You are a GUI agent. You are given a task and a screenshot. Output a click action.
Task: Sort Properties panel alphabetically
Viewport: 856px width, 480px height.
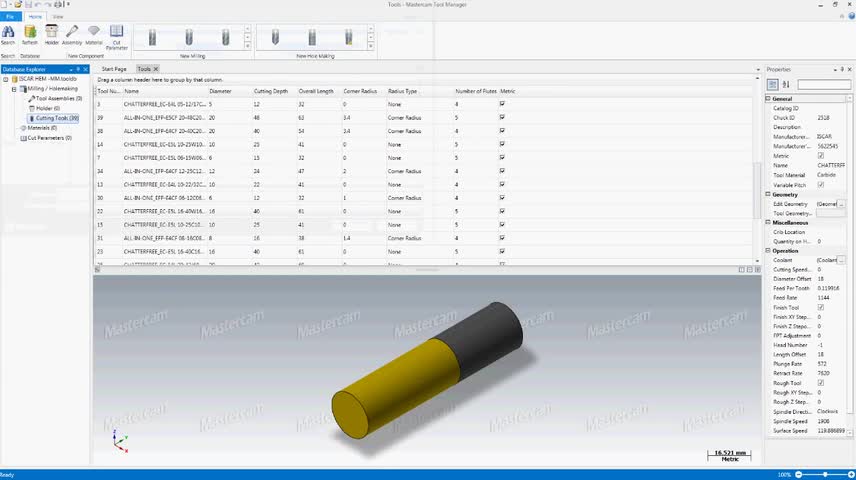click(786, 84)
